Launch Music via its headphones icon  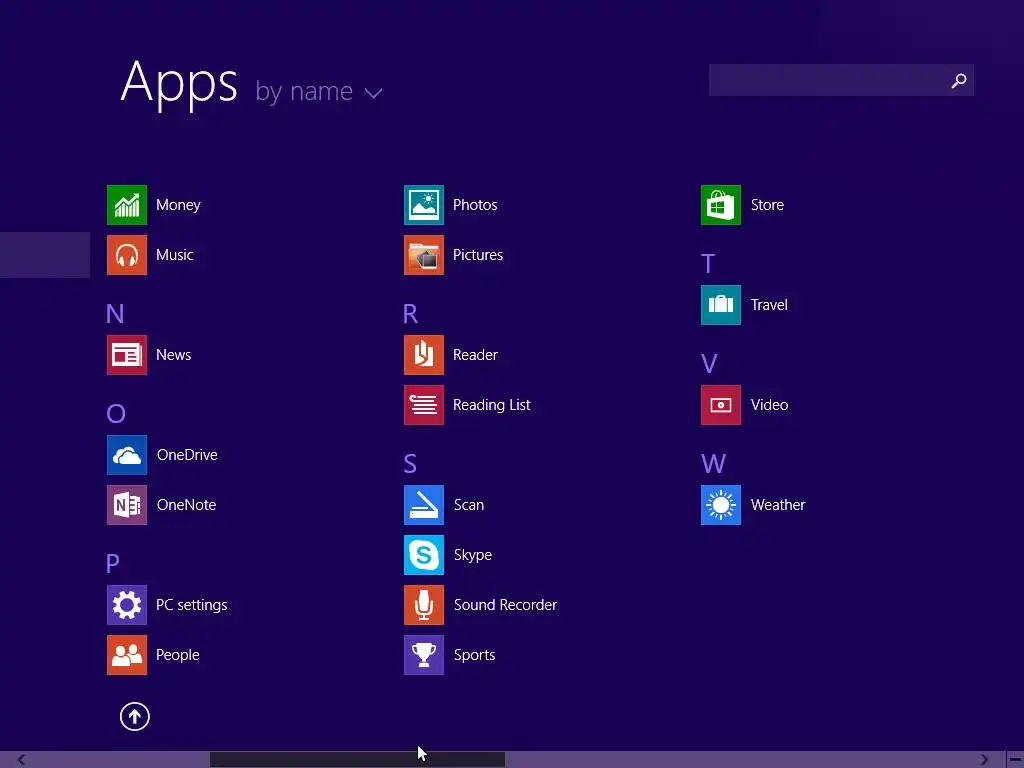click(x=127, y=255)
